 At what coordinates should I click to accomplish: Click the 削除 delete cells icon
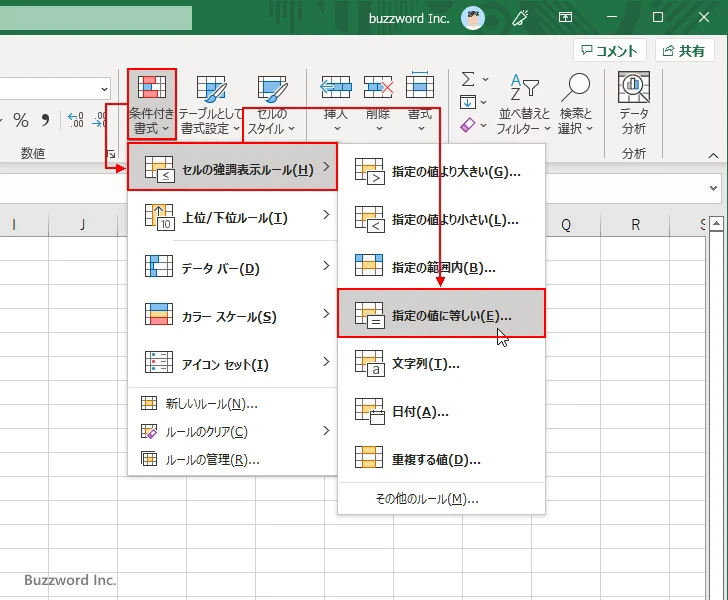[x=378, y=87]
